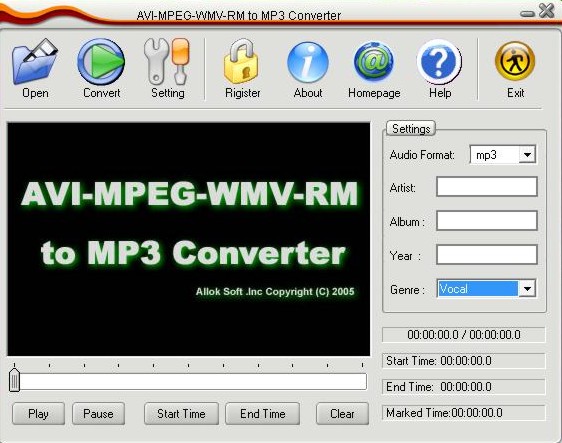Quit using the Exit icon
Image resolution: width=562 pixels, height=443 pixels.
click(x=515, y=61)
